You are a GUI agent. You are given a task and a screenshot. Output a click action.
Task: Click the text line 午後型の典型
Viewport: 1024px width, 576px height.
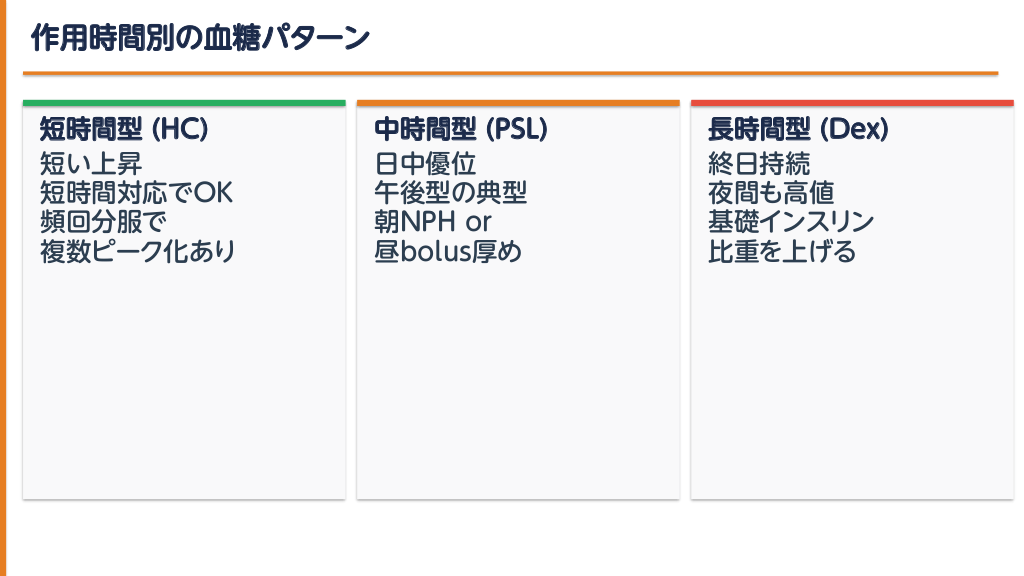[451, 192]
